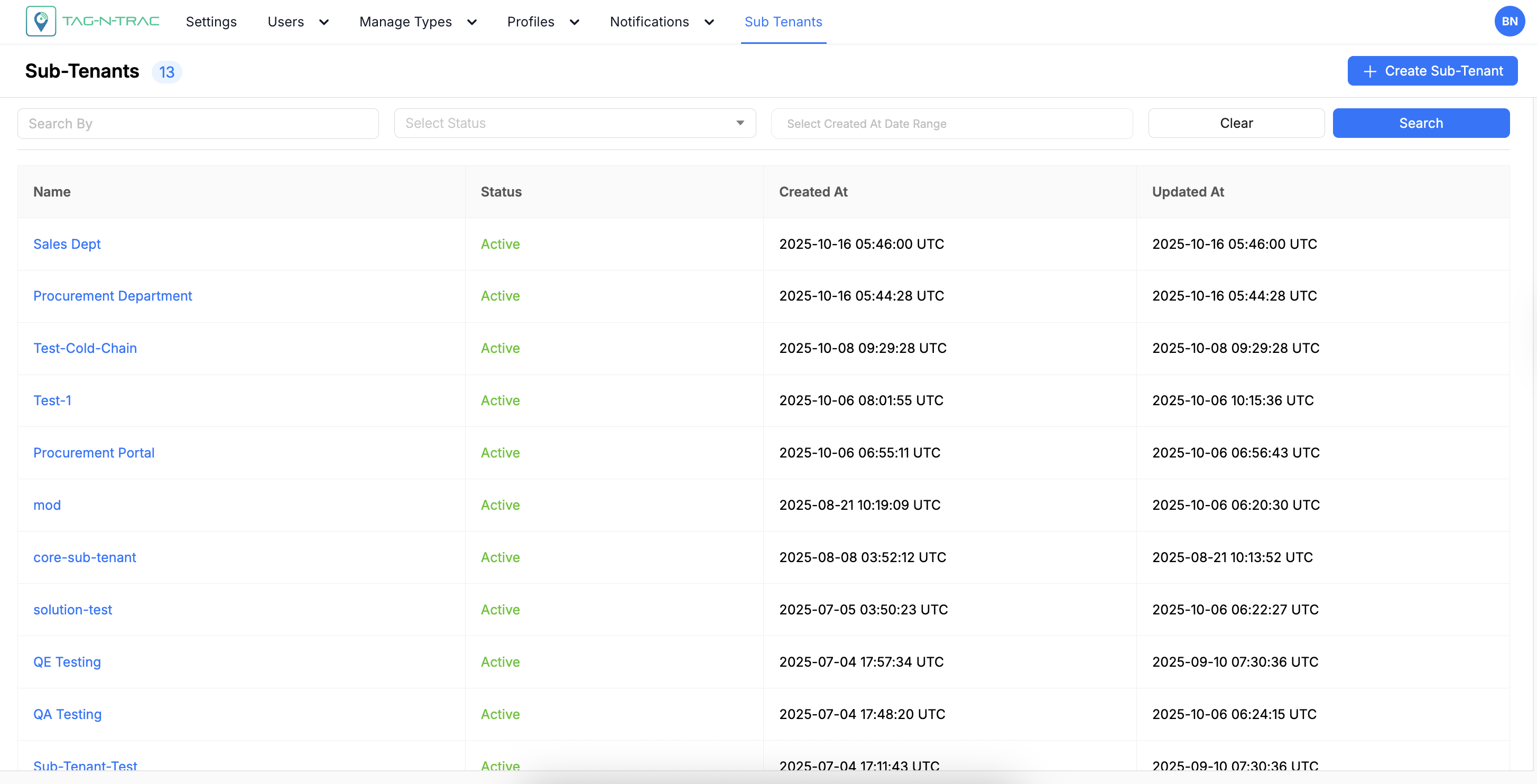Screen dimensions: 1537x784
Task: Open the core-sub-tenant link
Action: pyautogui.click(x=84, y=557)
